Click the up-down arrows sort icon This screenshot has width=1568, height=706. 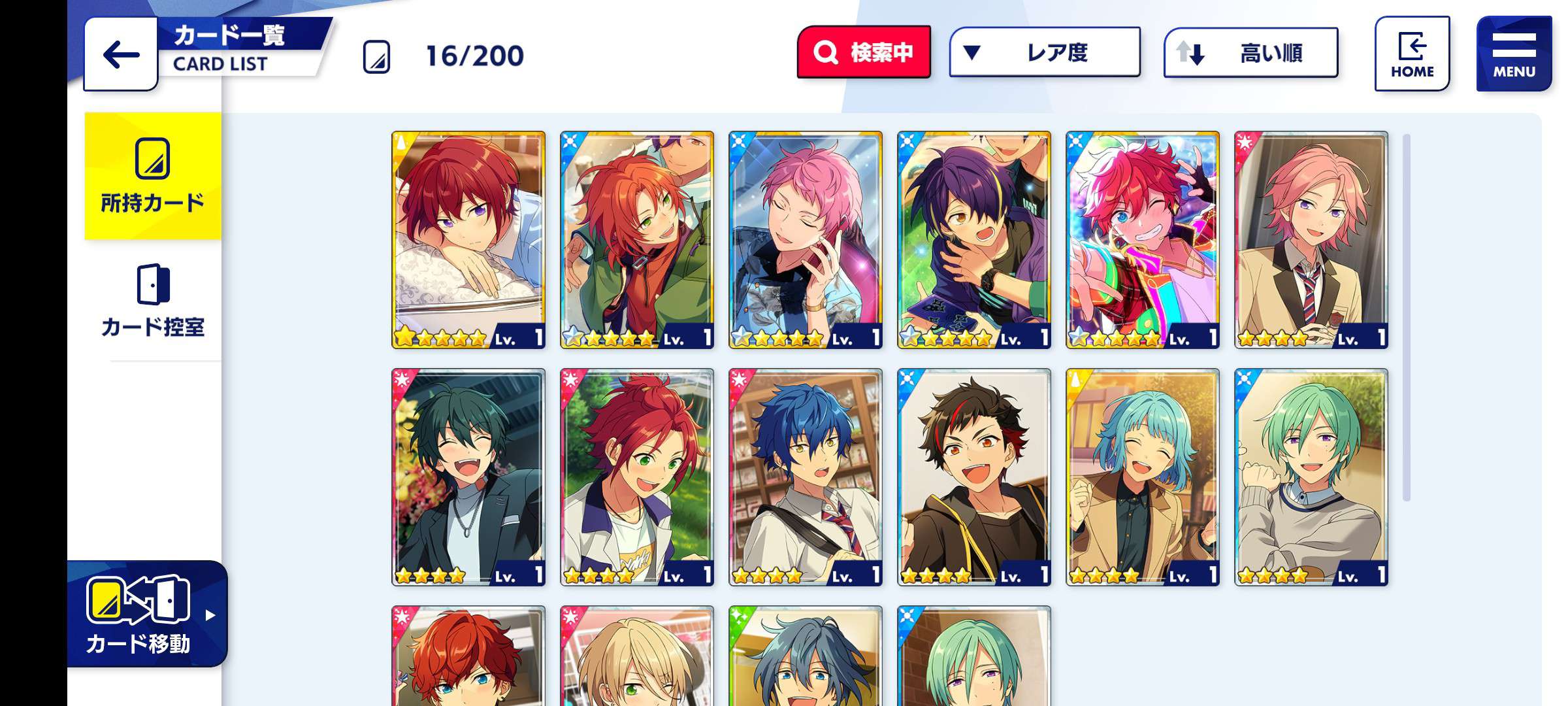coord(1190,52)
